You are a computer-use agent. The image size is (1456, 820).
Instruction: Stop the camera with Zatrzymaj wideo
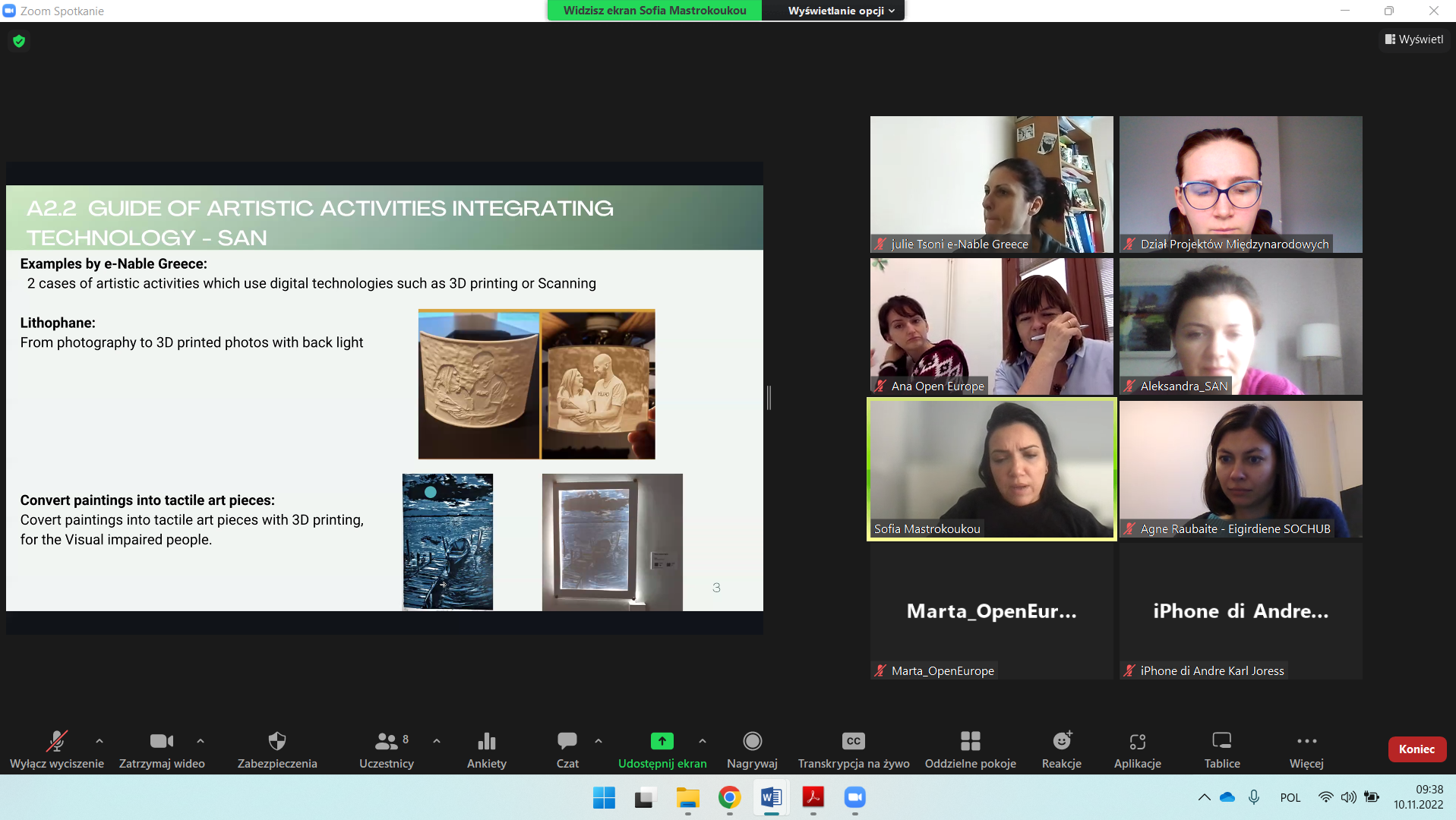click(x=162, y=749)
